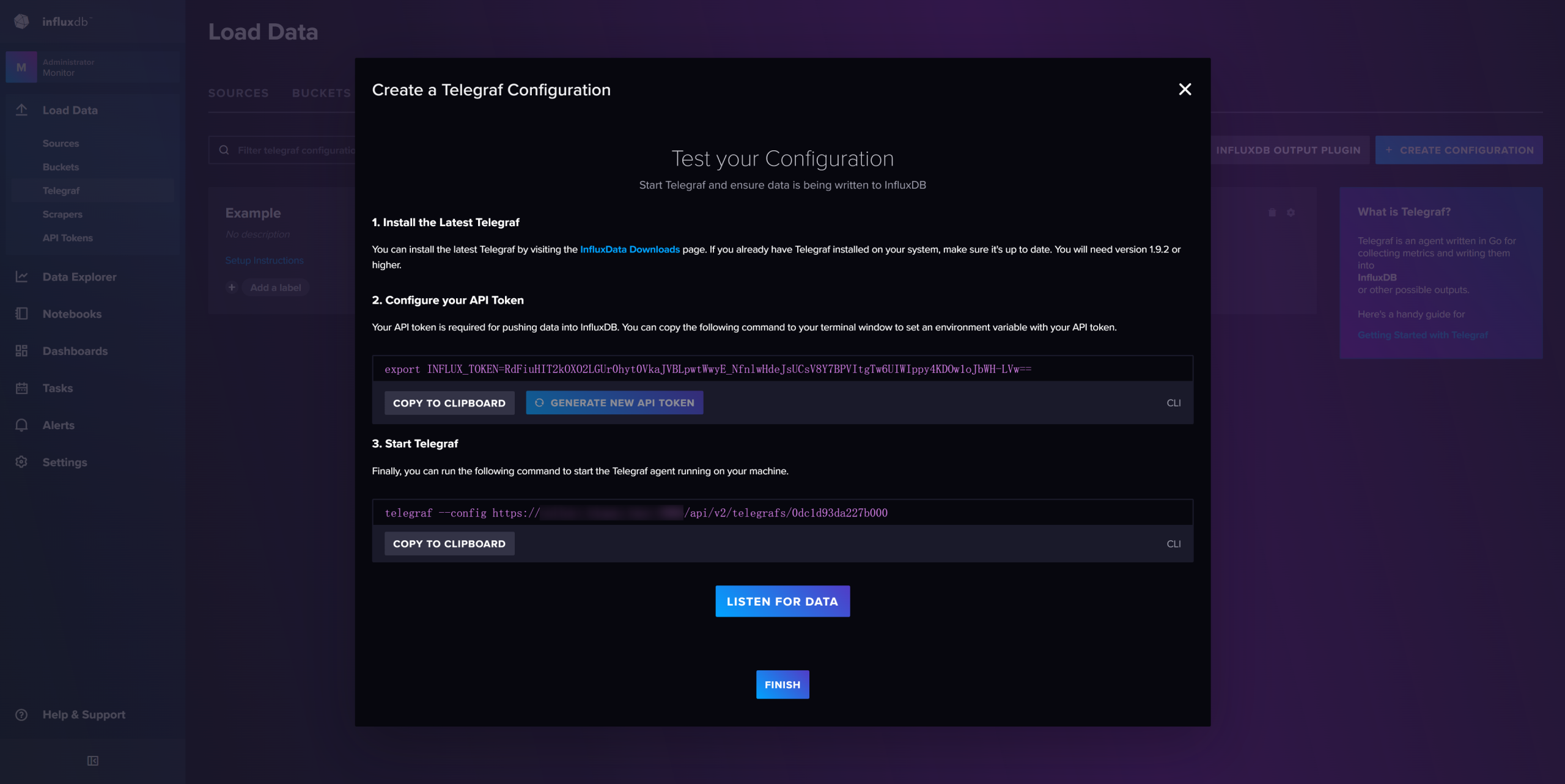
Task: Click the Administrator Monitor account entry
Action: click(92, 67)
